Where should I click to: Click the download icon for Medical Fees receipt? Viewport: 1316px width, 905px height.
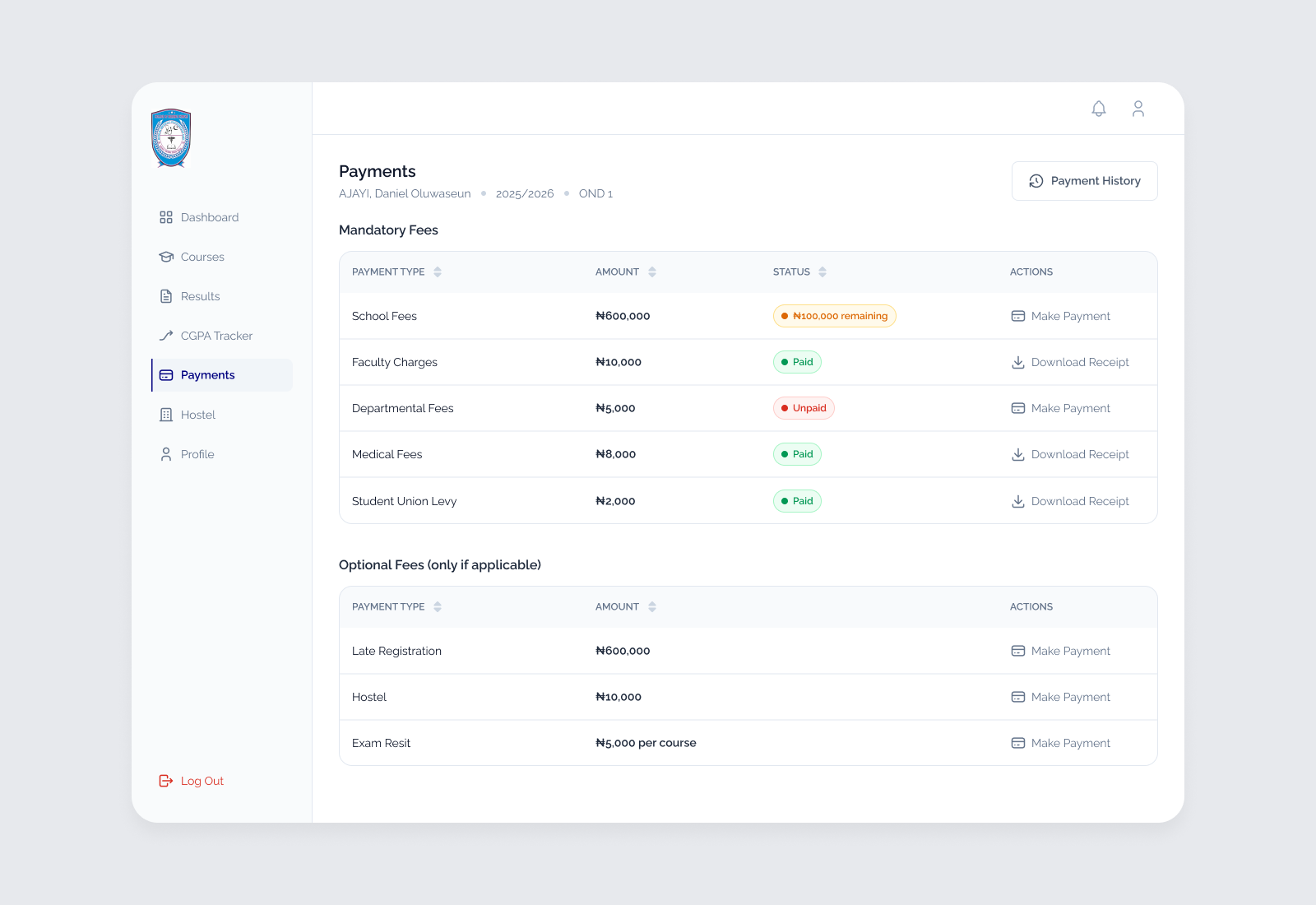point(1018,454)
